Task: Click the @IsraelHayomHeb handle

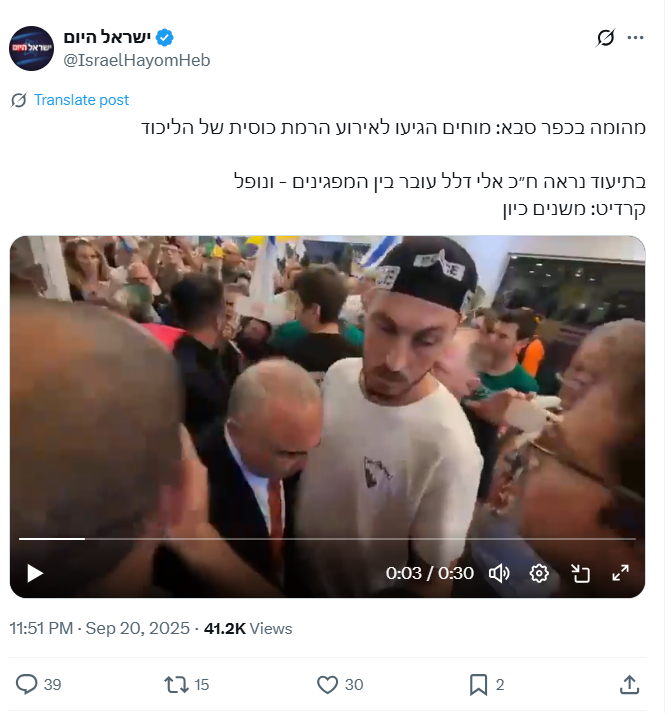Action: (138, 61)
